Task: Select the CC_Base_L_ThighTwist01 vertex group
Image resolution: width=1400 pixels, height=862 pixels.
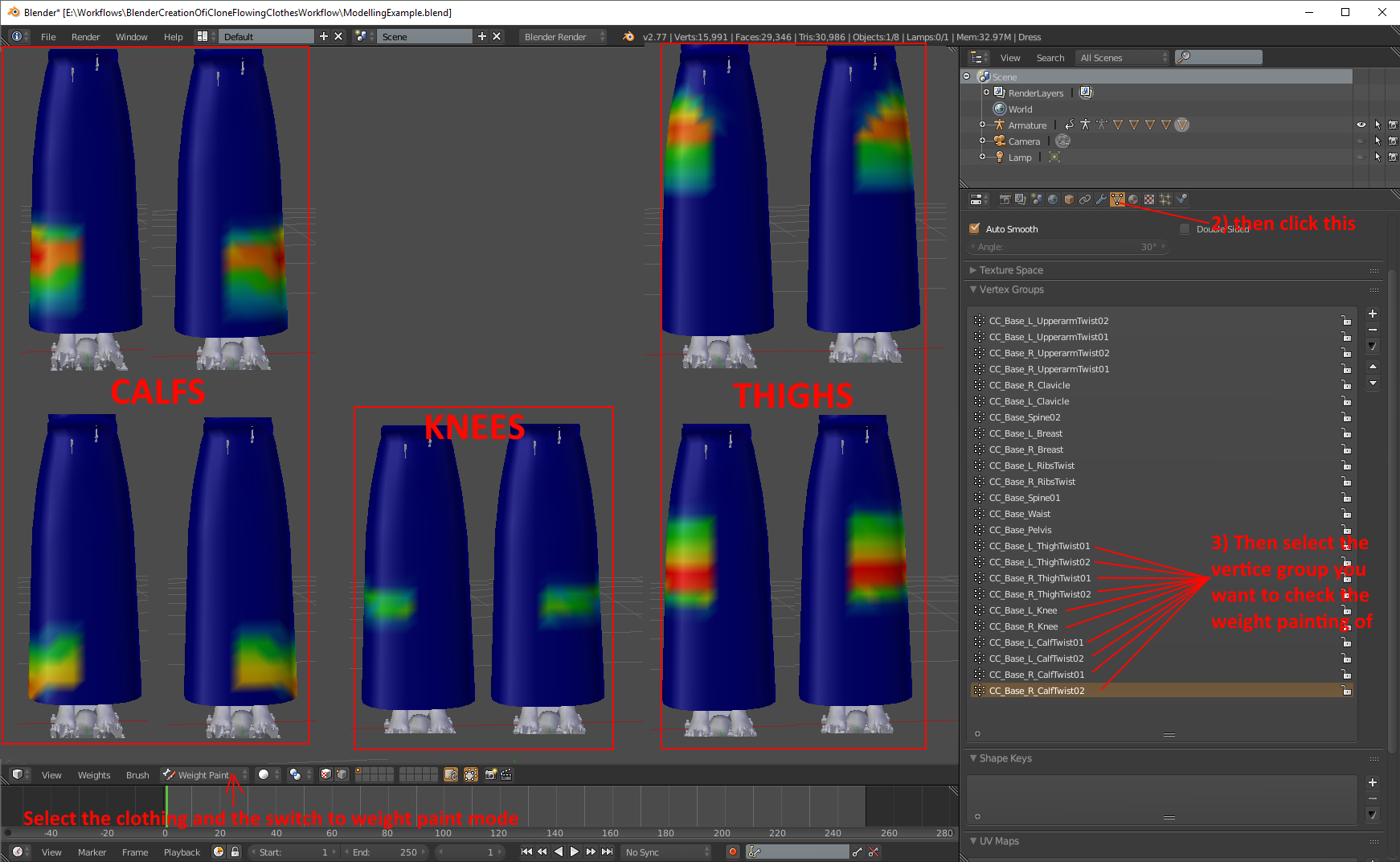Action: click(1162, 546)
